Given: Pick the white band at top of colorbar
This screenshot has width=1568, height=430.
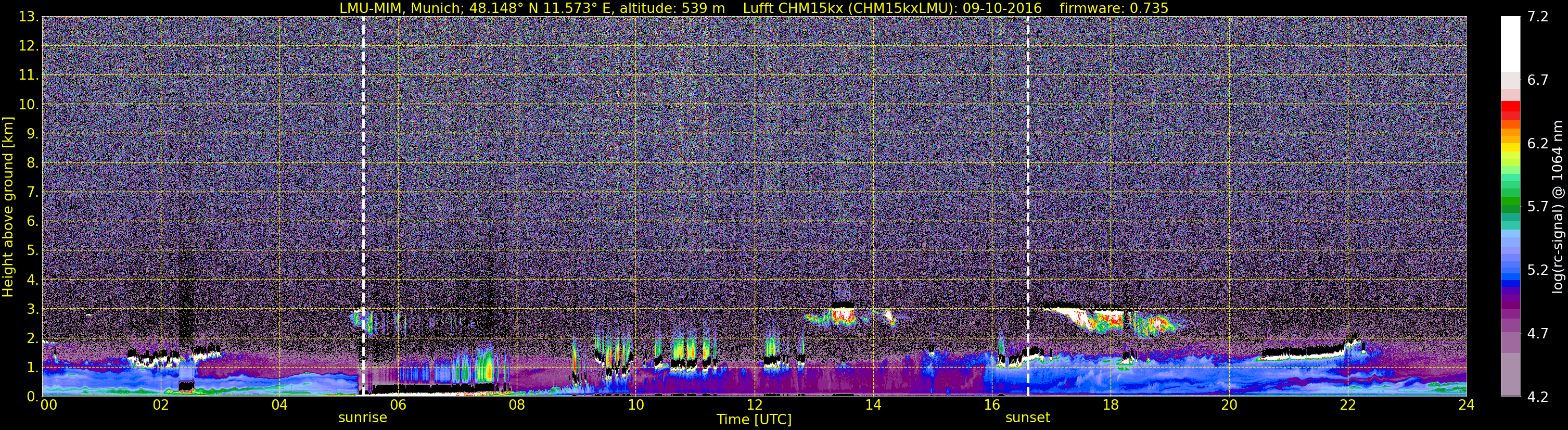Looking at the screenshot, I should coord(1510,44).
